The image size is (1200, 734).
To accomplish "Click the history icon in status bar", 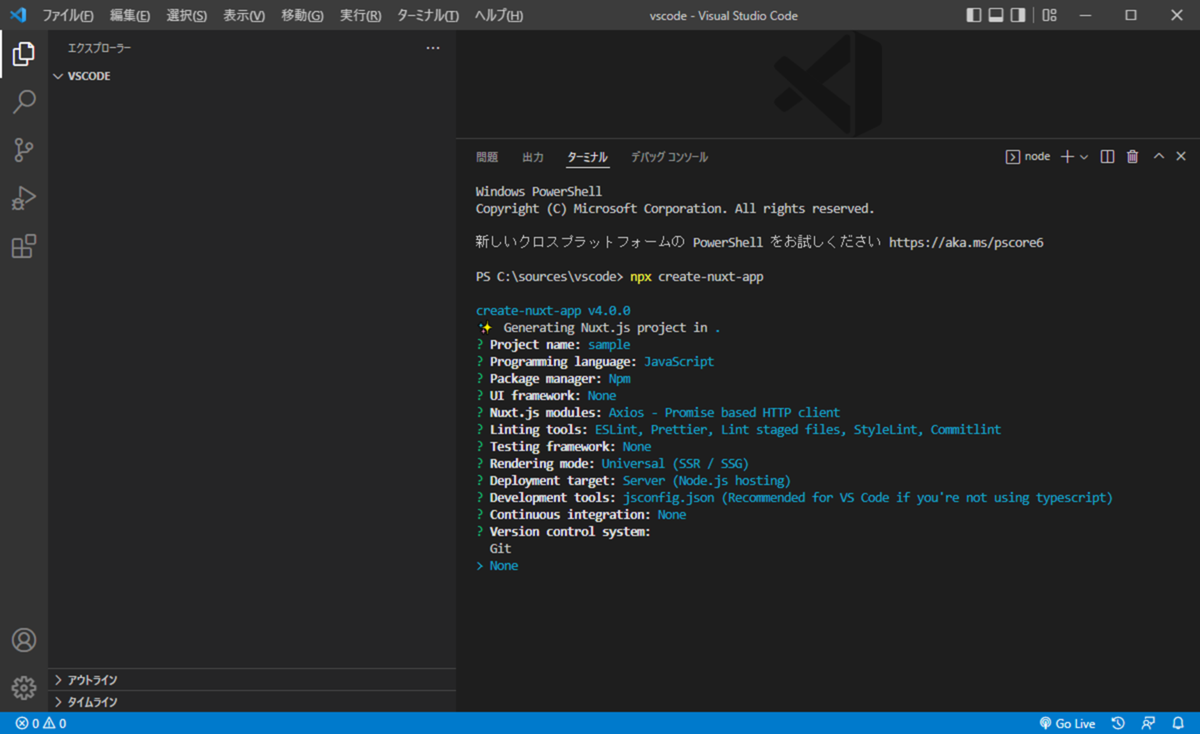I will click(x=1119, y=723).
